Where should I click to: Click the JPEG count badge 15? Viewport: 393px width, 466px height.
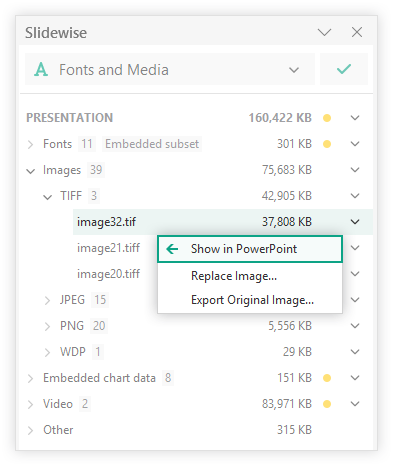[x=100, y=300]
